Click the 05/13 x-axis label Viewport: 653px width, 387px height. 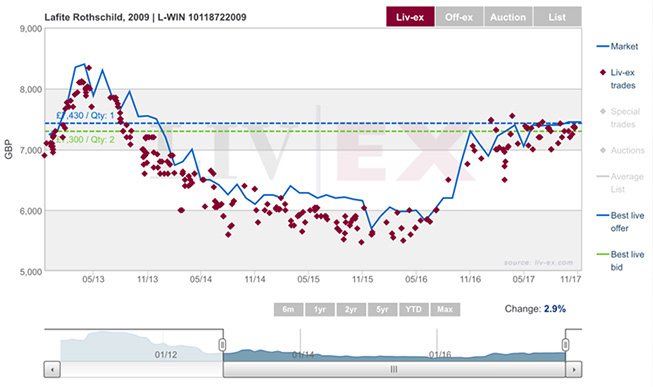point(93,279)
